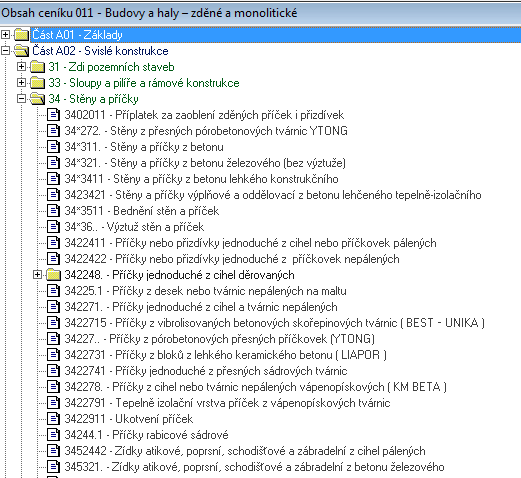Click the document icon for 3422911 Ukotvení příček
Viewport: 521px width, 478px height.
coord(53,419)
